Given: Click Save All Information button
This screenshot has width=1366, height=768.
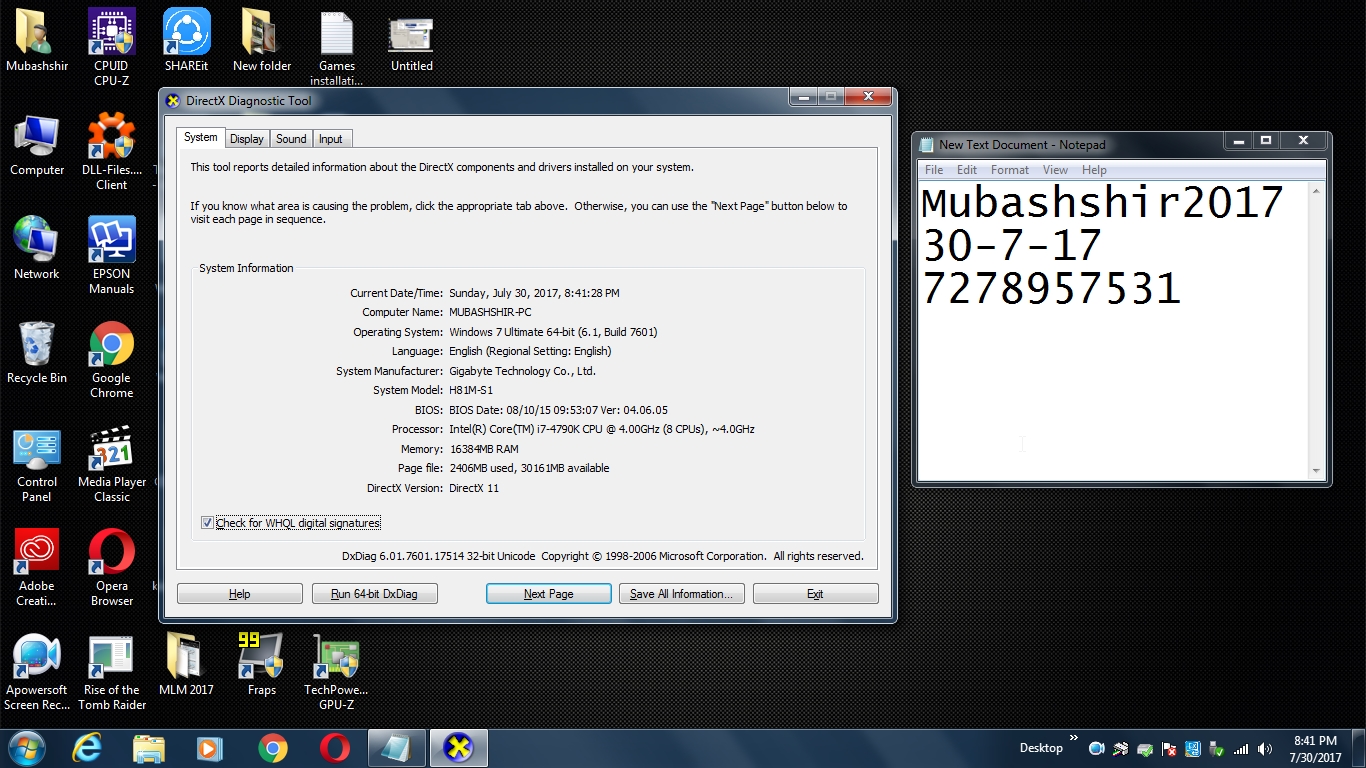Looking at the screenshot, I should 682,594.
